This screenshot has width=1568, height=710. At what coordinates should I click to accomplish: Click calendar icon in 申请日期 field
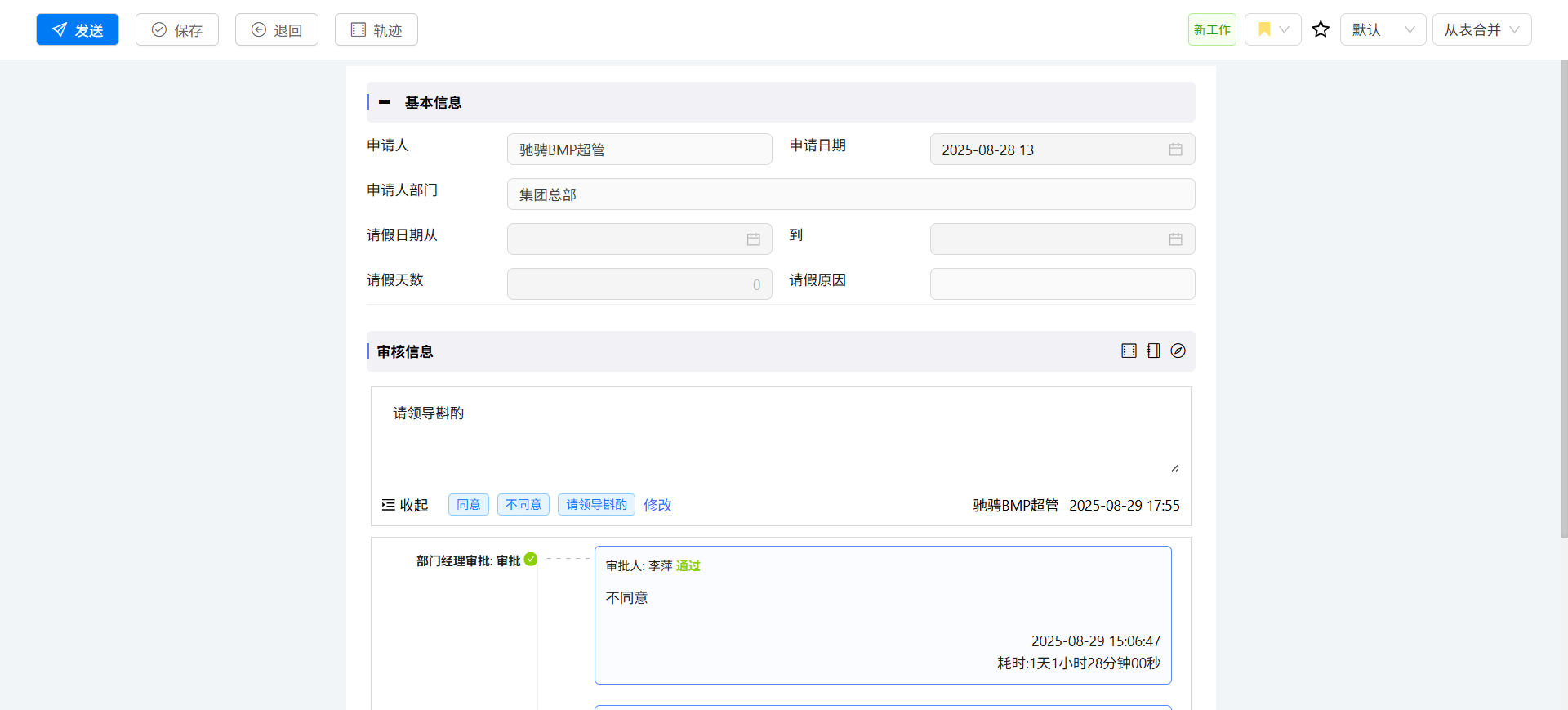coord(1175,150)
